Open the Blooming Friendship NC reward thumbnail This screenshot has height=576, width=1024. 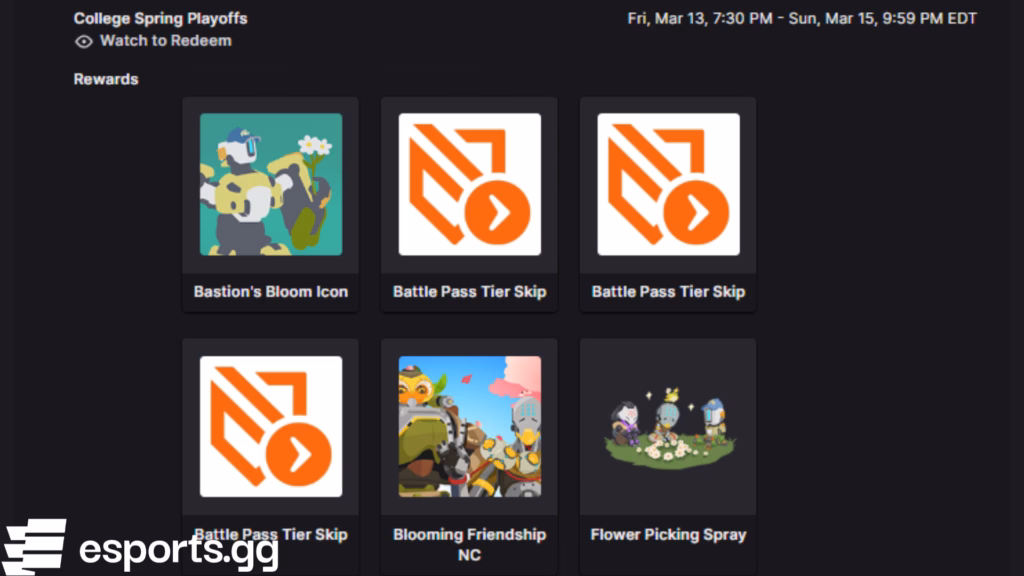point(468,427)
